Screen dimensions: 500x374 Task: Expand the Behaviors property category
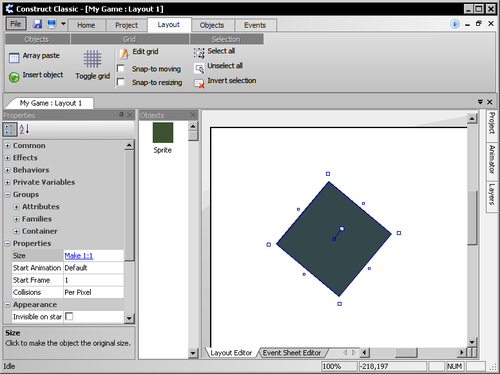(x=7, y=170)
